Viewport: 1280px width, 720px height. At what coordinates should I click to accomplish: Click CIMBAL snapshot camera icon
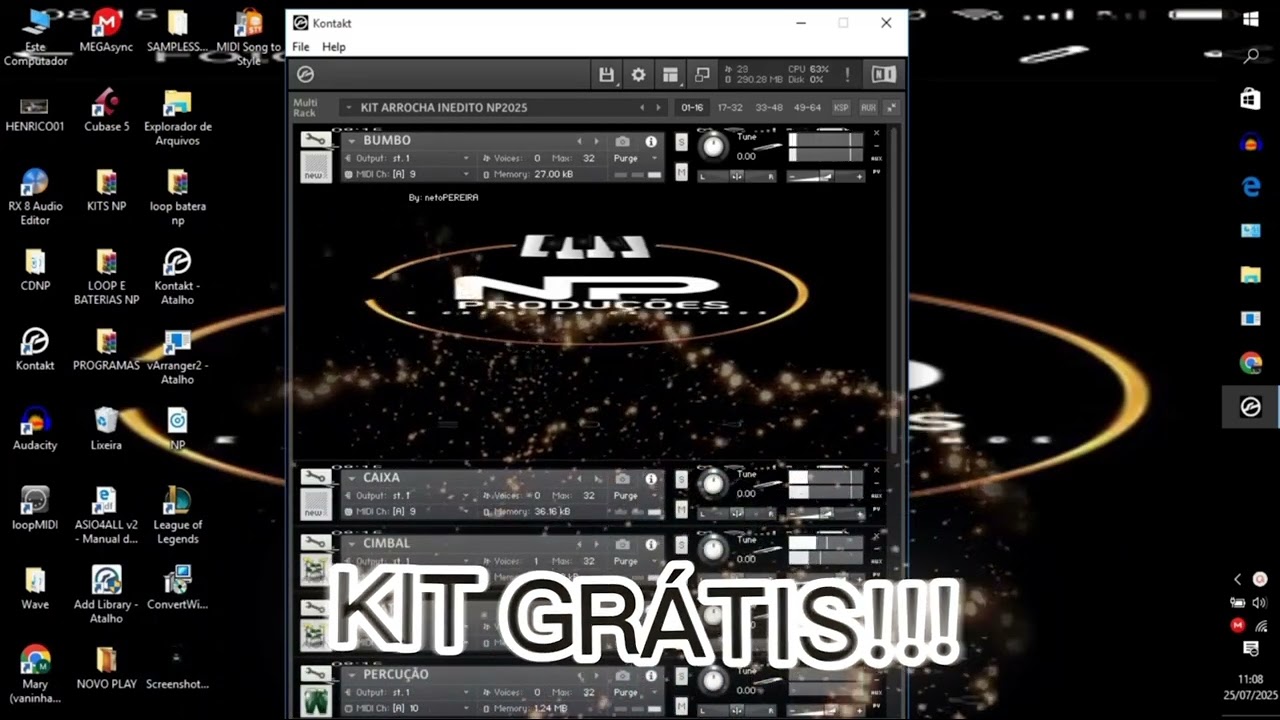[x=623, y=544]
